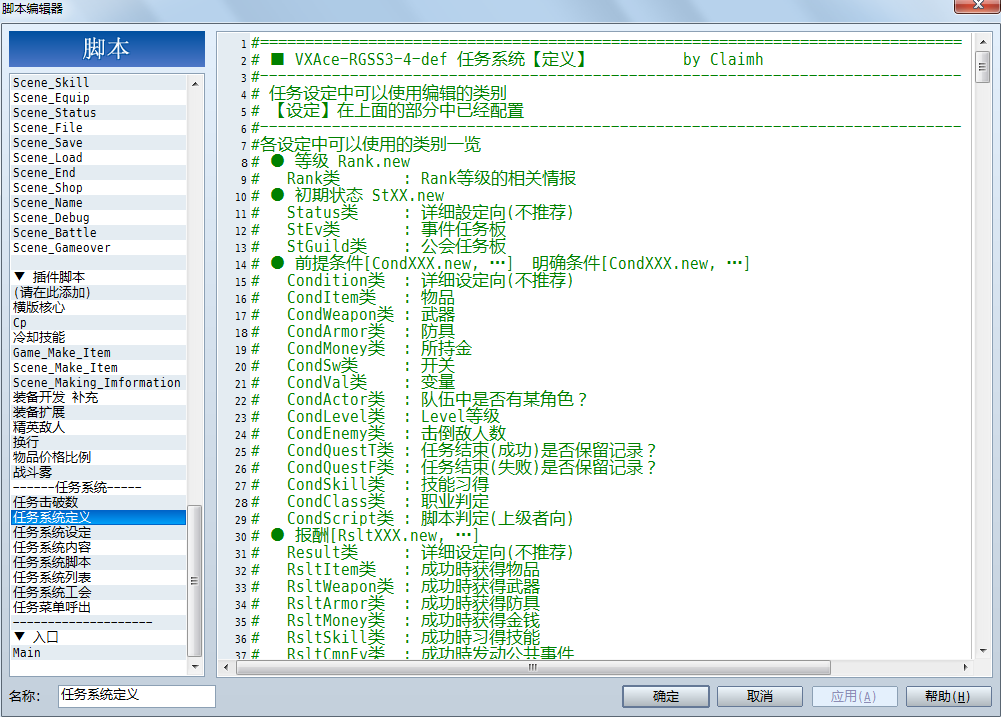Screen dimensions: 1001x717
Task: Click script list scroll-up arrow
Action: (195, 84)
